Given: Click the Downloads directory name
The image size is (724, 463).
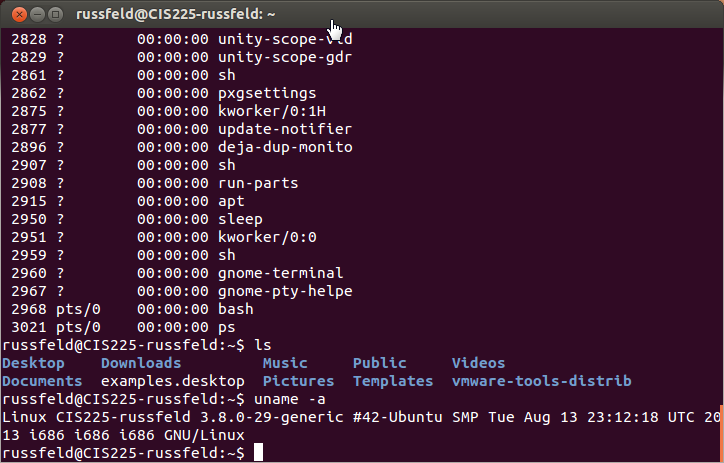Looking at the screenshot, I should 141,363.
